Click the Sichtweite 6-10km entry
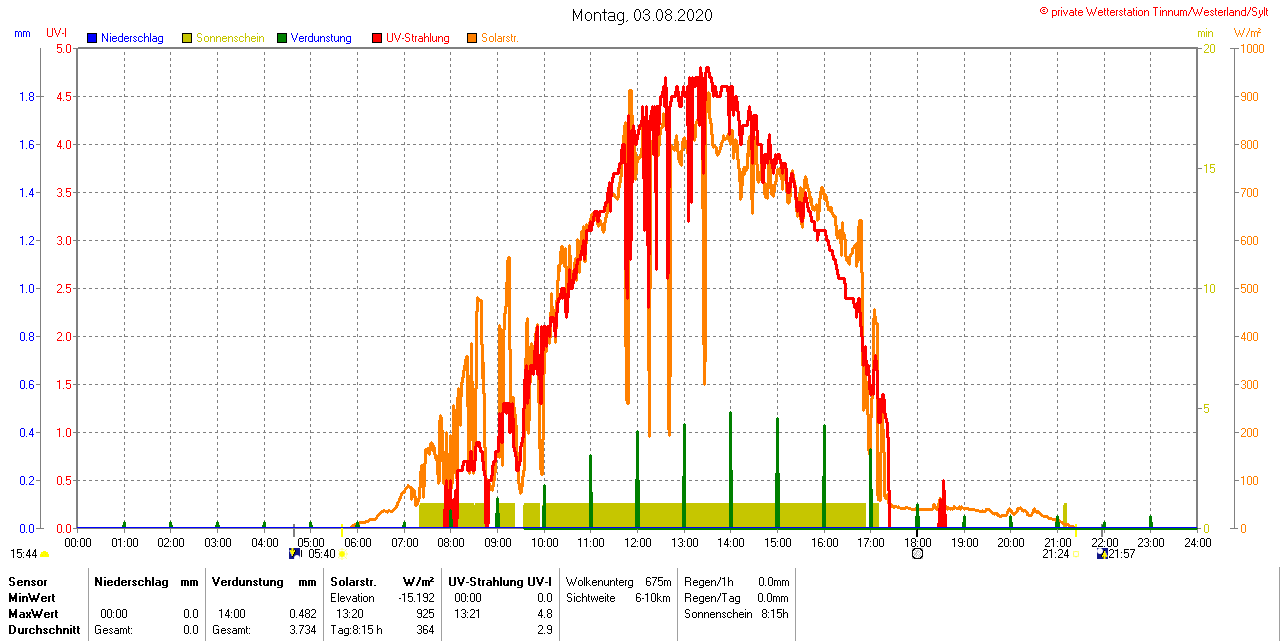Image resolution: width=1280 pixels, height=641 pixels. (618, 597)
